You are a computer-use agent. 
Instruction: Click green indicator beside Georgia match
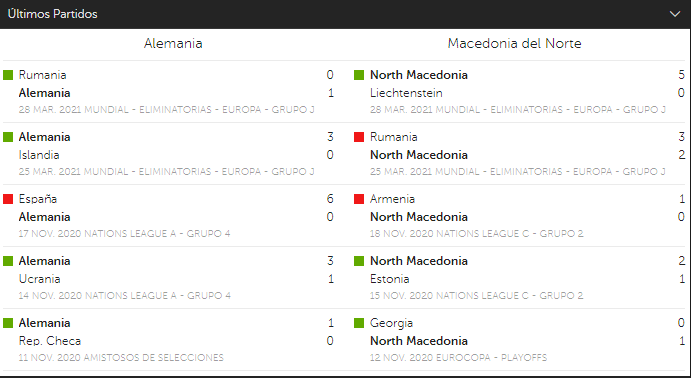pyautogui.click(x=359, y=323)
